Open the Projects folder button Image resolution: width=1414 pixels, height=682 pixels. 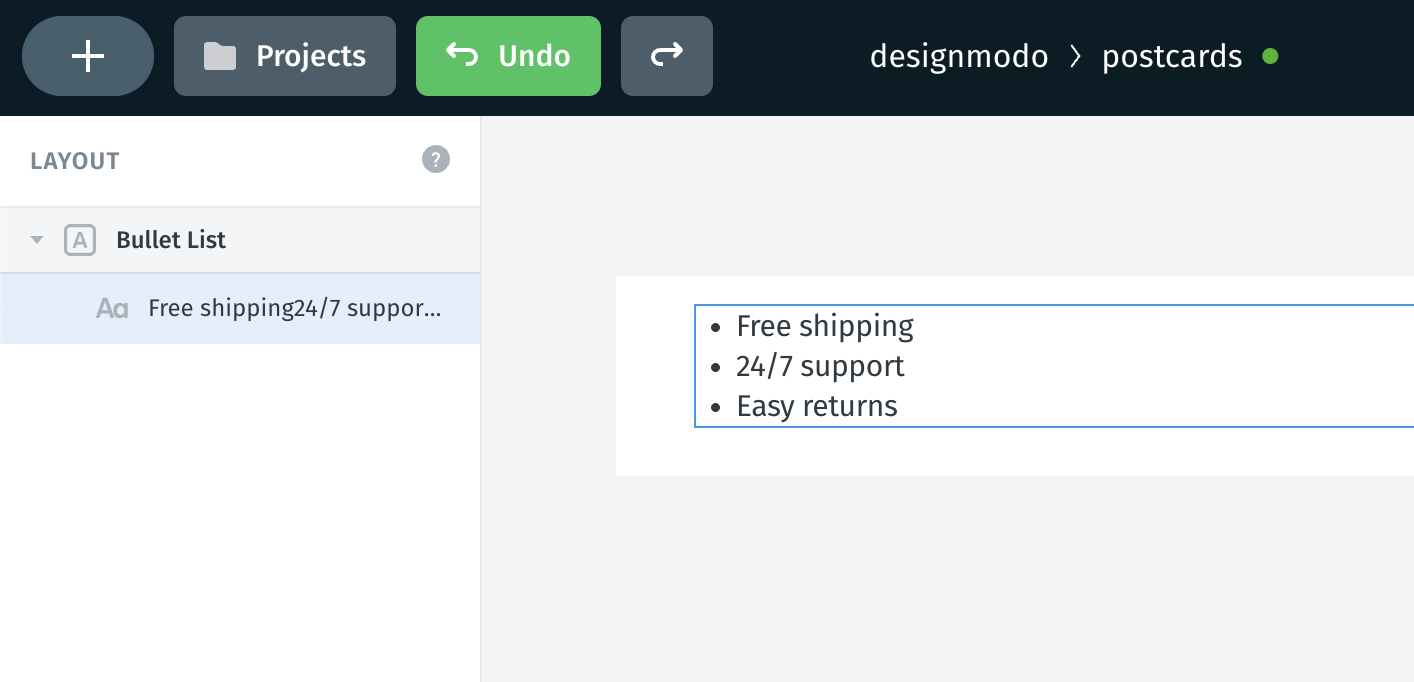click(285, 56)
